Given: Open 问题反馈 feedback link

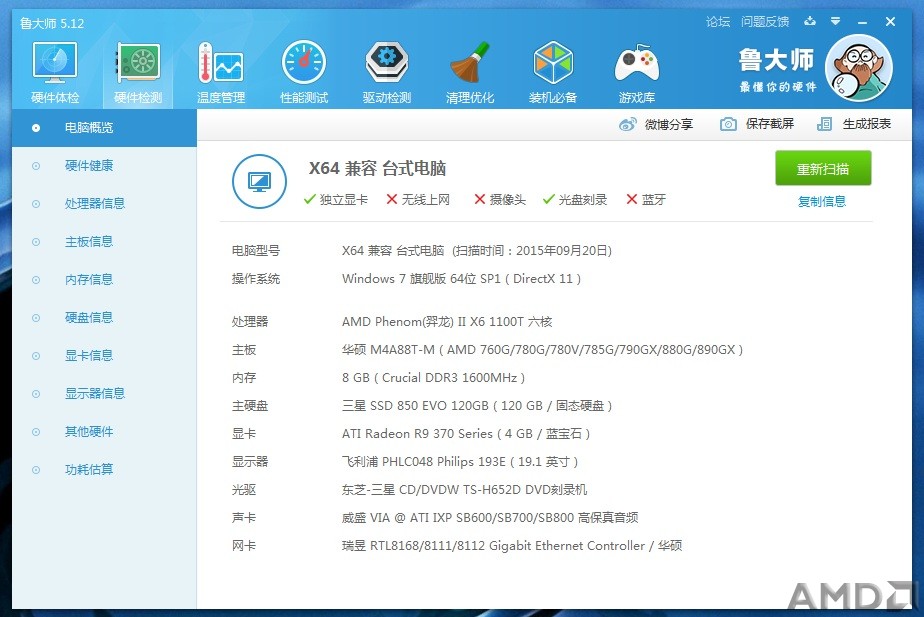Looking at the screenshot, I should [765, 22].
